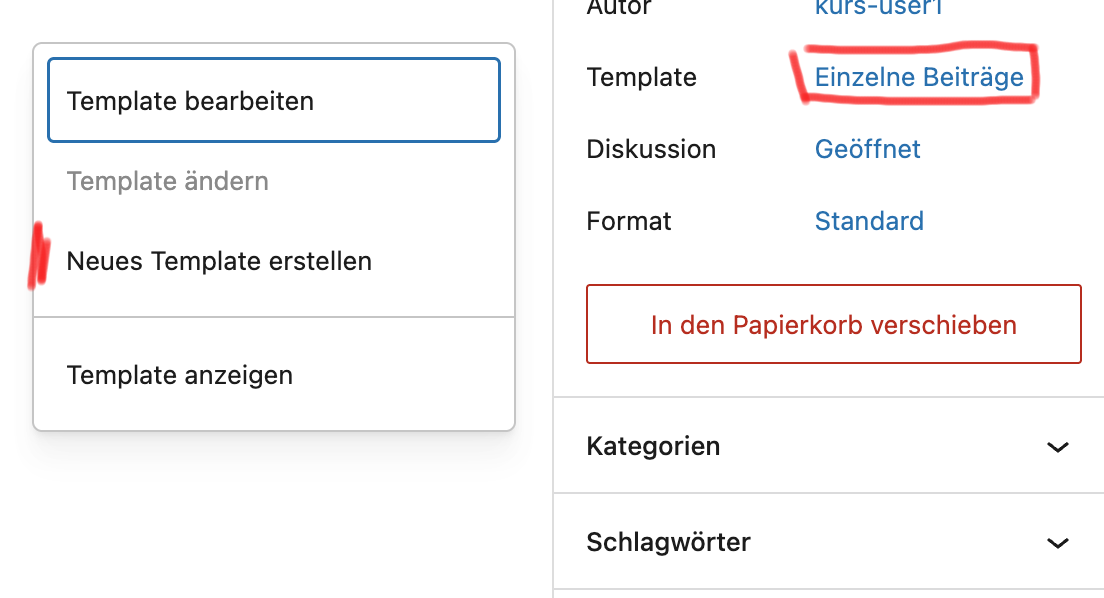Click the "Diskussion" row label
Image resolution: width=1104 pixels, height=598 pixels.
point(651,149)
